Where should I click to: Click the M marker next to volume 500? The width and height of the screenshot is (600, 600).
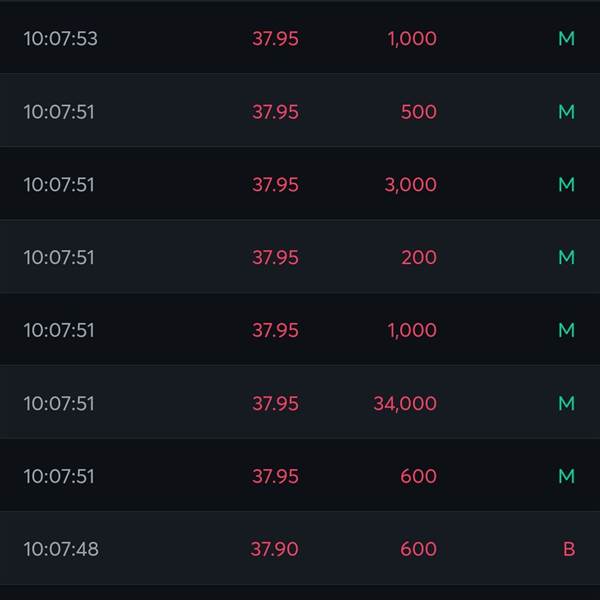tap(566, 112)
